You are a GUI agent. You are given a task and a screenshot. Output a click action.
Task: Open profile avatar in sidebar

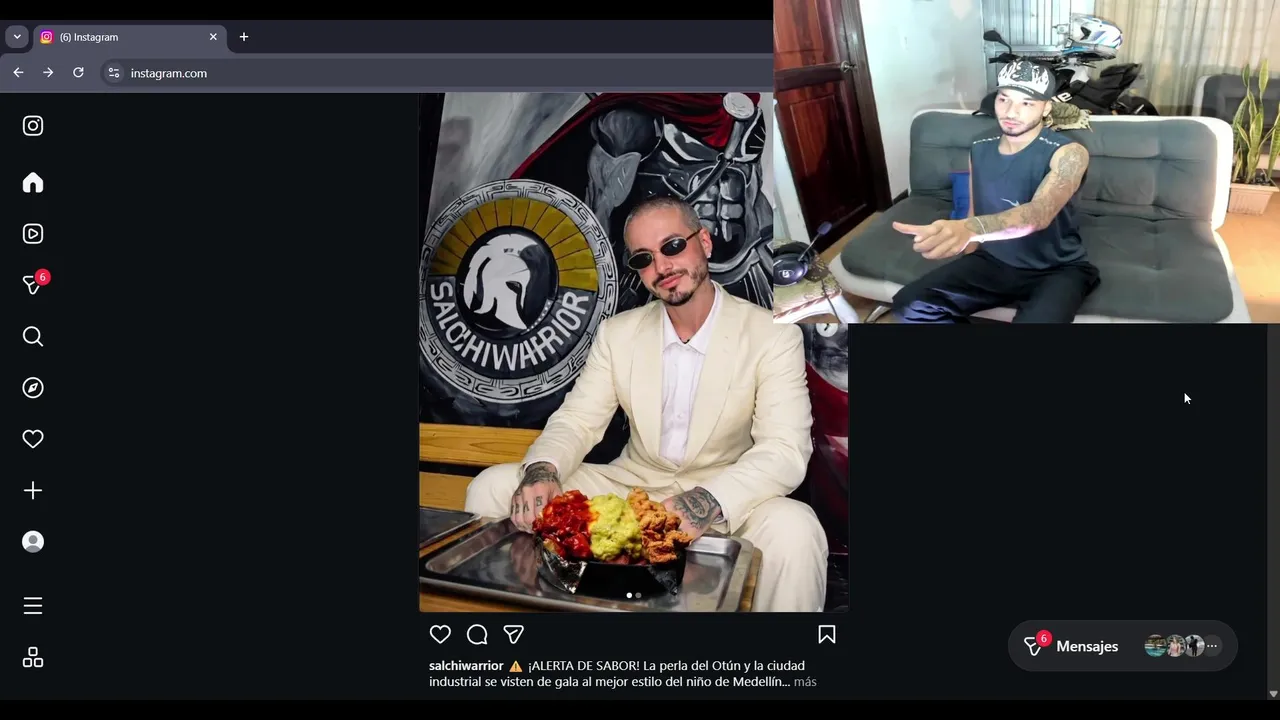pyautogui.click(x=33, y=541)
